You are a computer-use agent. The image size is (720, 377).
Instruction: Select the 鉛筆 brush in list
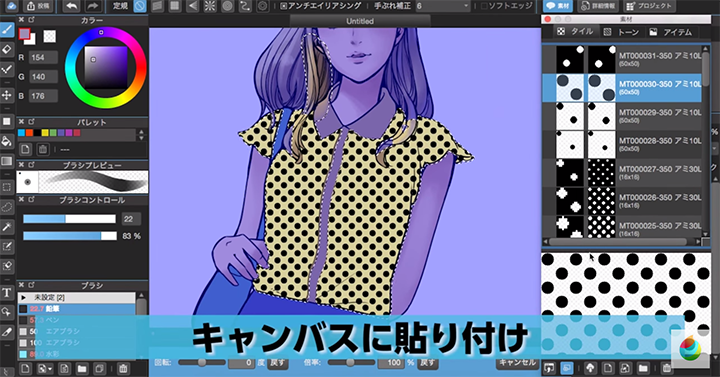[77, 309]
